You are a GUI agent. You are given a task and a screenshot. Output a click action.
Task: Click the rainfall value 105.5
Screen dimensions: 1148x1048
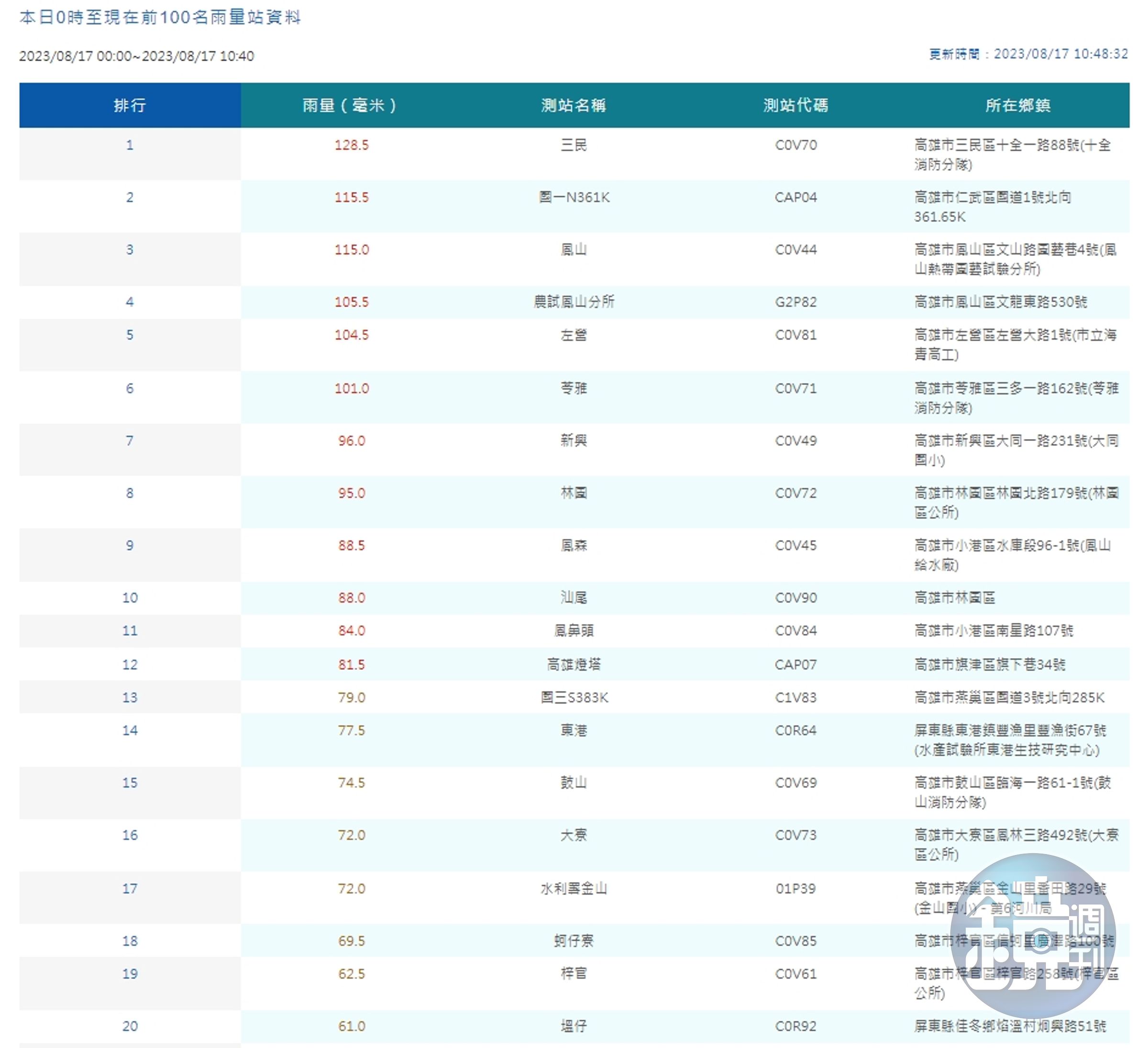(352, 302)
